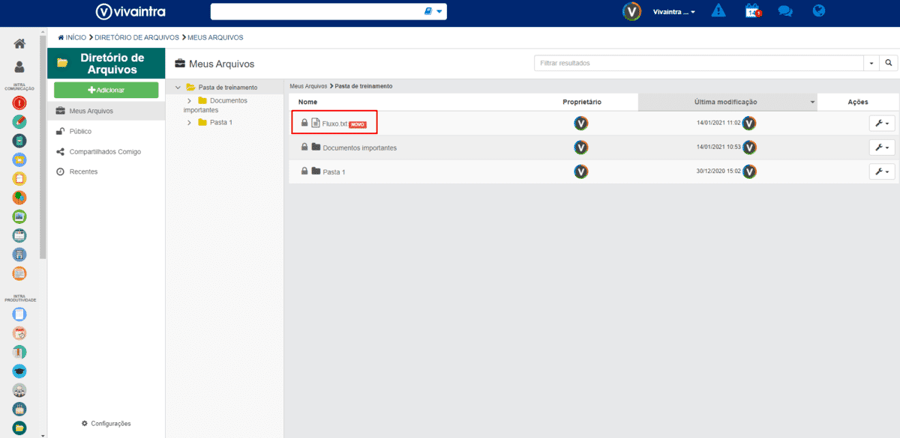Click MEUS ARQUIVOS in the top breadcrumb
The image size is (900, 438).
click(215, 37)
